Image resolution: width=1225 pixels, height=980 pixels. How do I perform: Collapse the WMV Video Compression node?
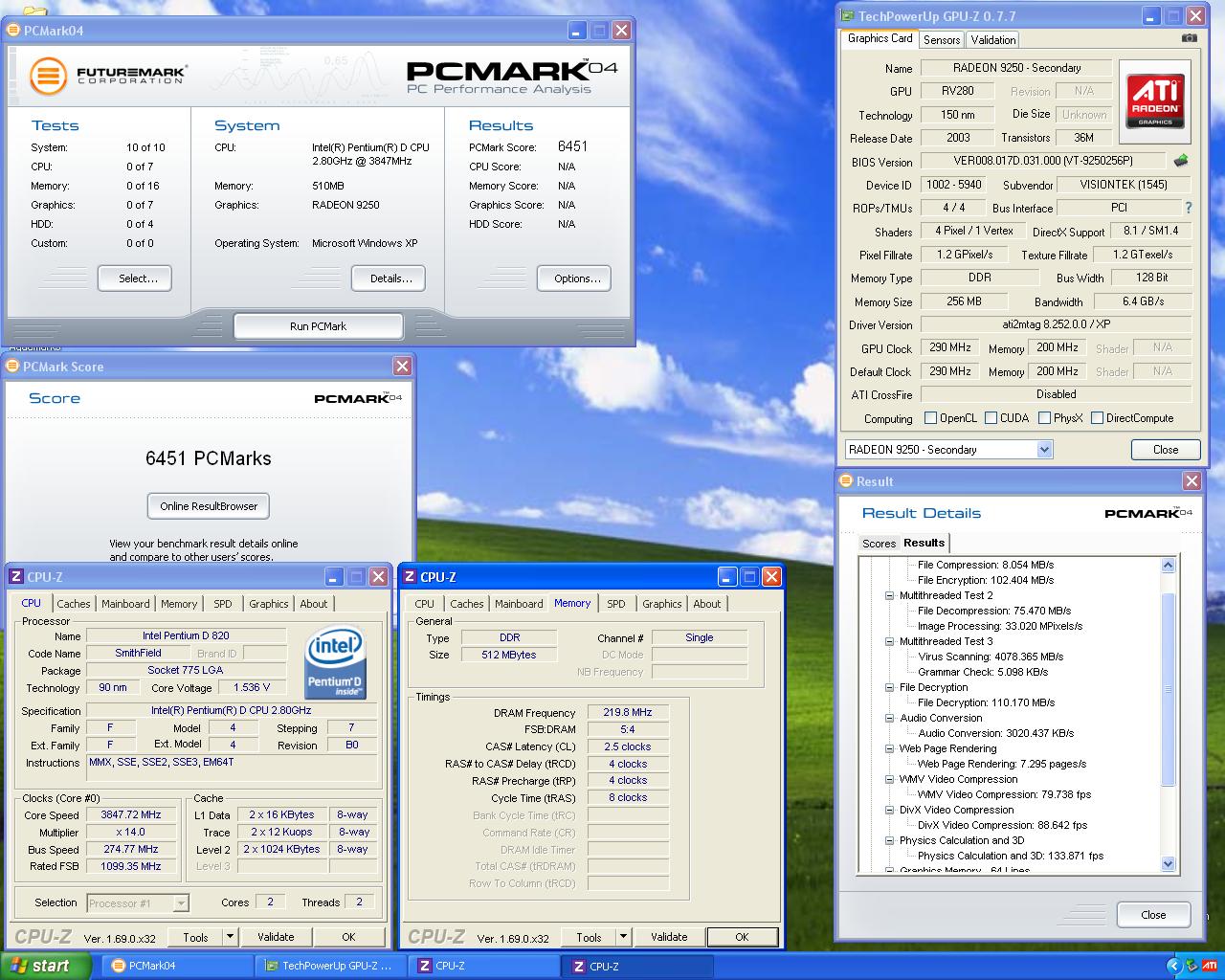tap(889, 779)
